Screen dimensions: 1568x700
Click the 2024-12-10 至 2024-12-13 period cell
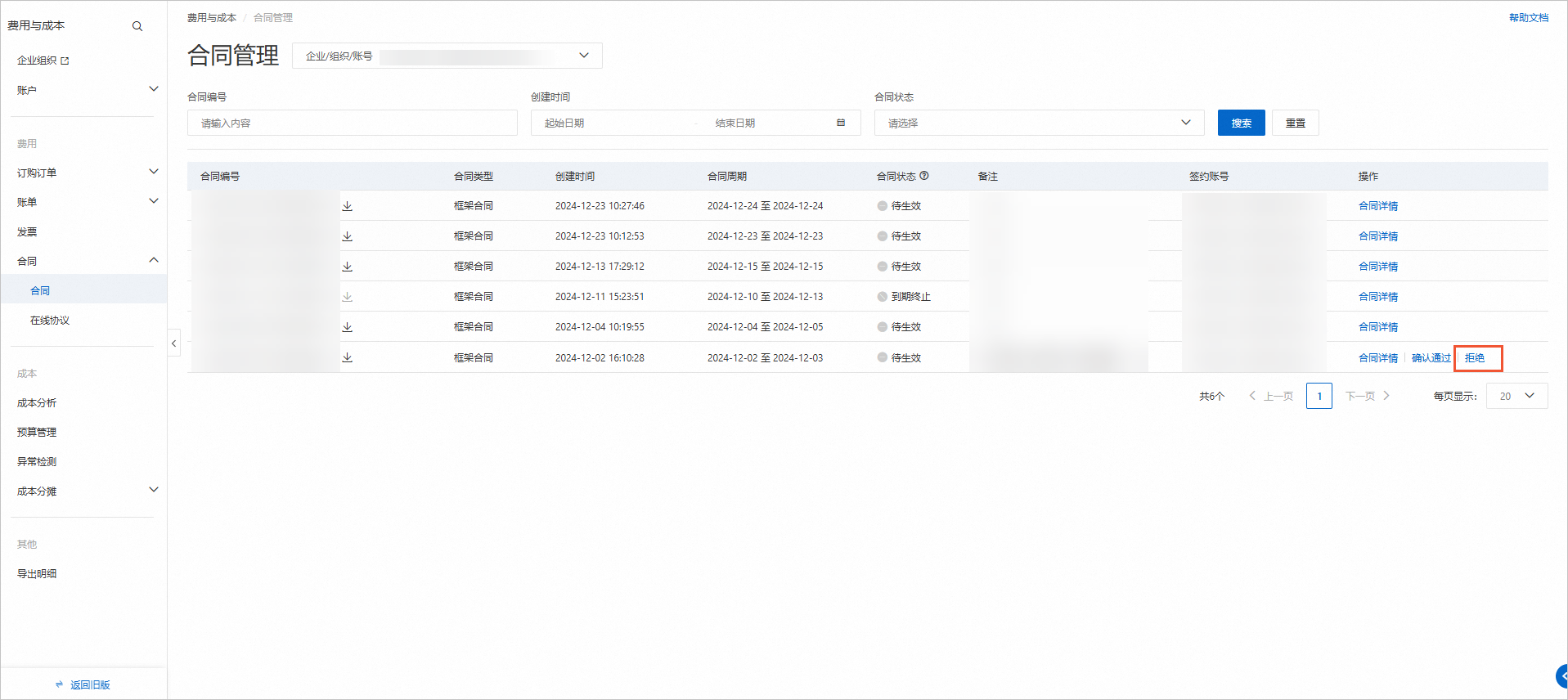(x=766, y=297)
